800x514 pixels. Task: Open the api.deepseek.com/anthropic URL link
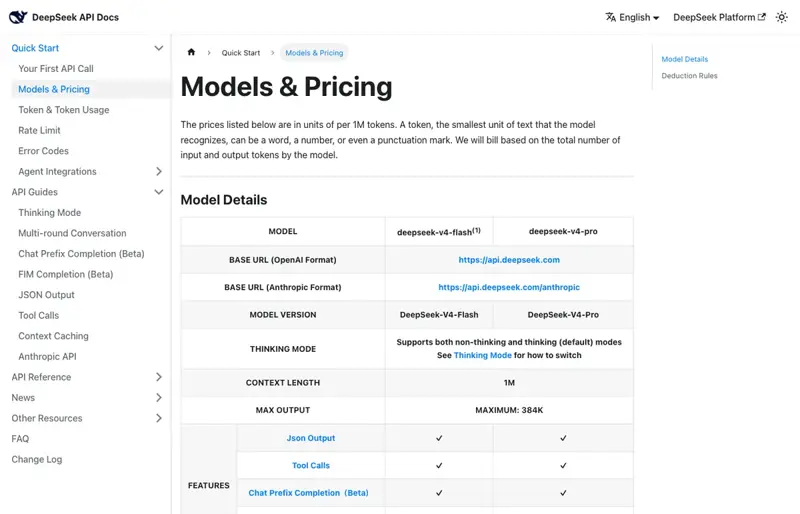509,287
